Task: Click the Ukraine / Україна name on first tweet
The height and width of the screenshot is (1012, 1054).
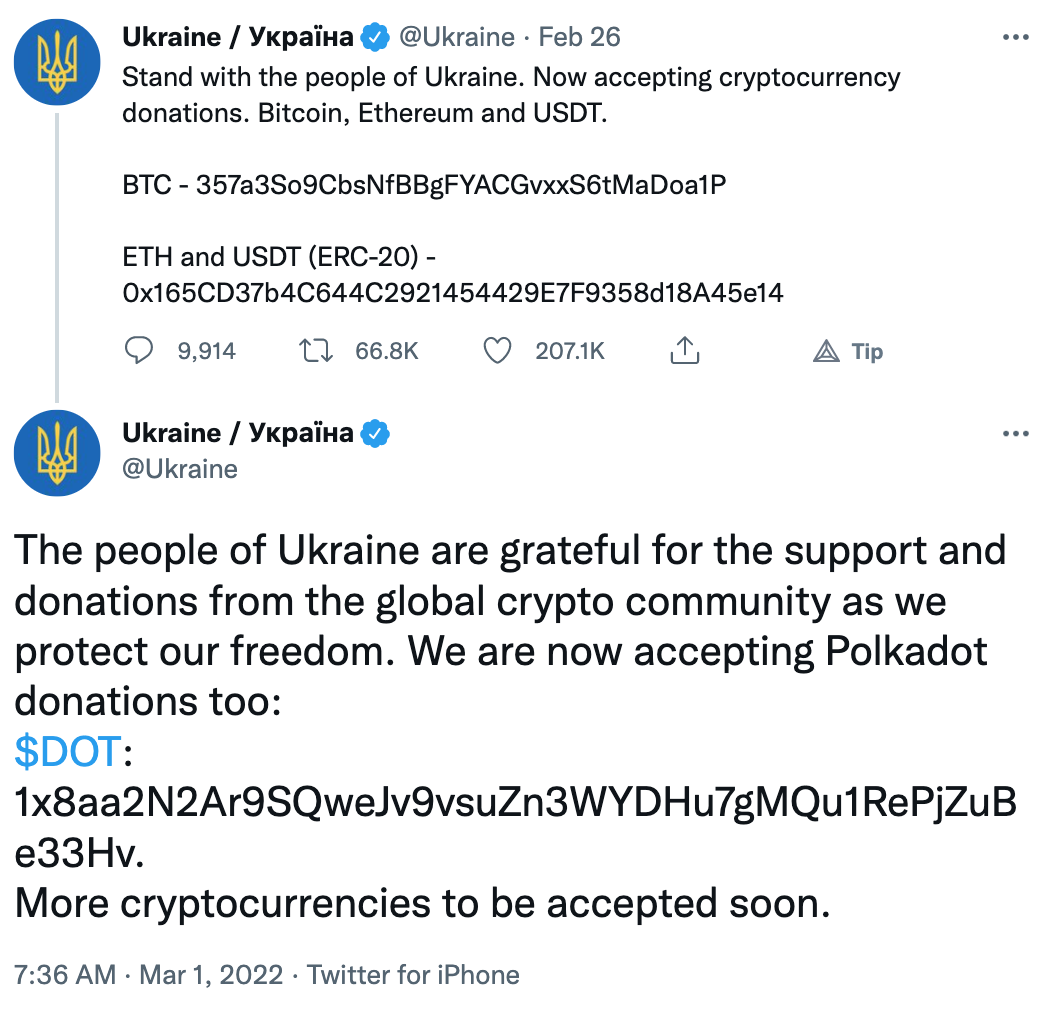Action: coord(237,38)
